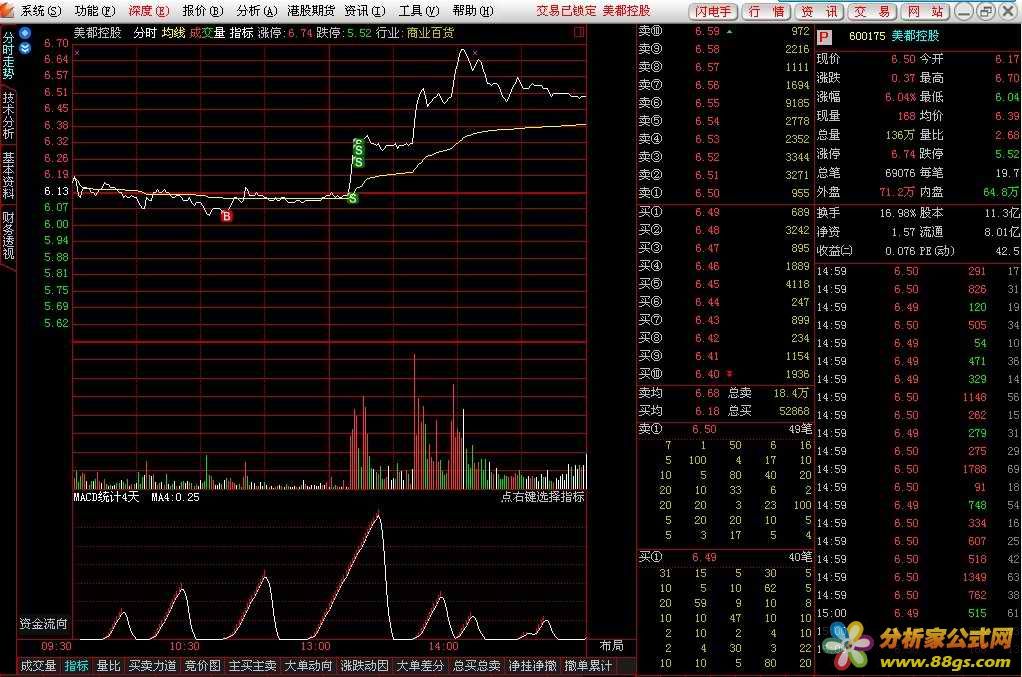Click the up arrow beside 卖⑩ price
Screen dimensions: 1022x677
[x=729, y=31]
